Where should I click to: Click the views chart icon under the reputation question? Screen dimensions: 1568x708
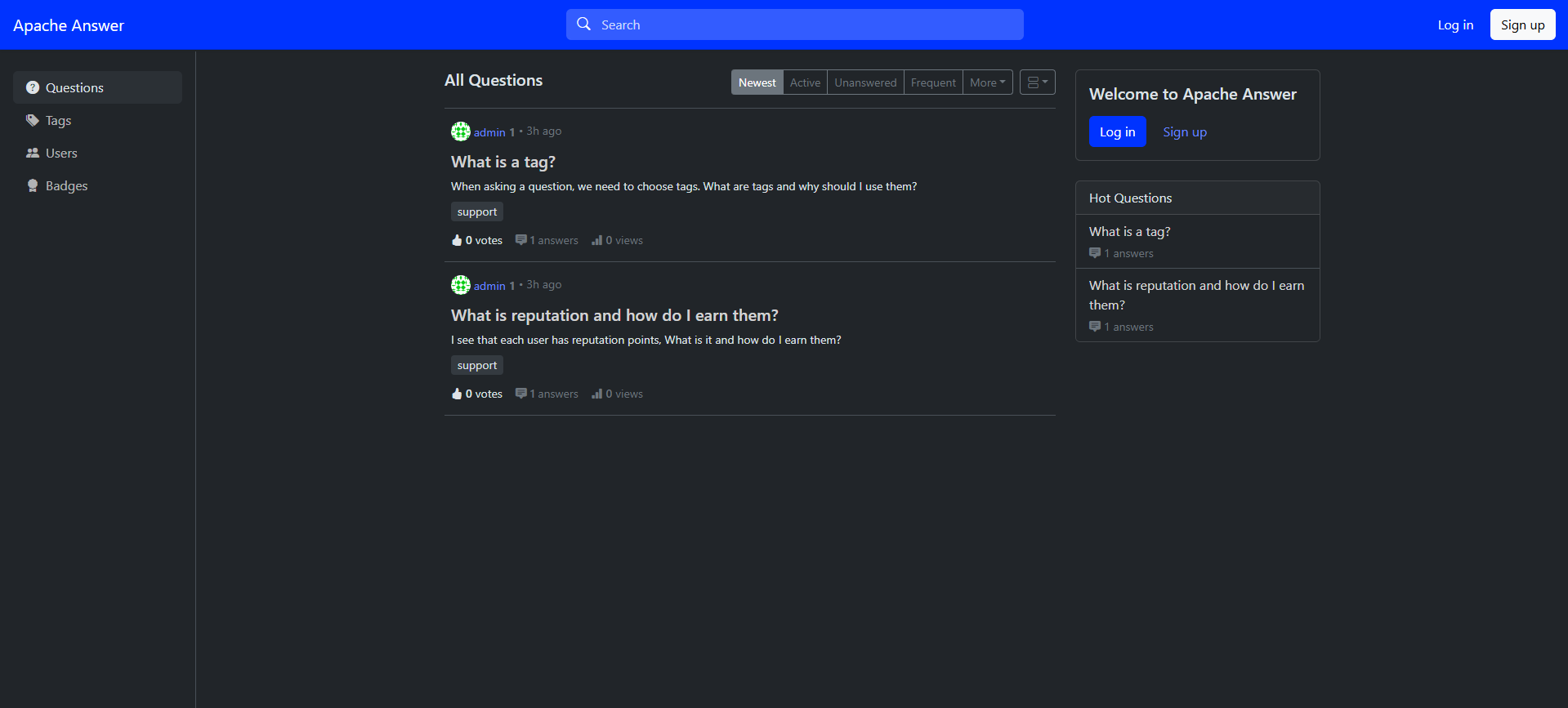click(x=597, y=394)
